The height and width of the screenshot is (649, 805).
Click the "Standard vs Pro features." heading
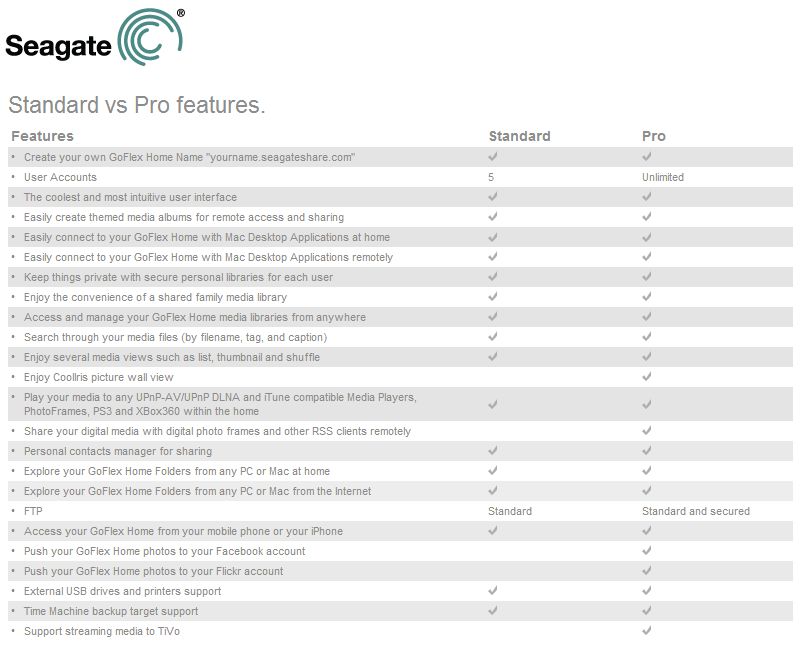click(136, 105)
